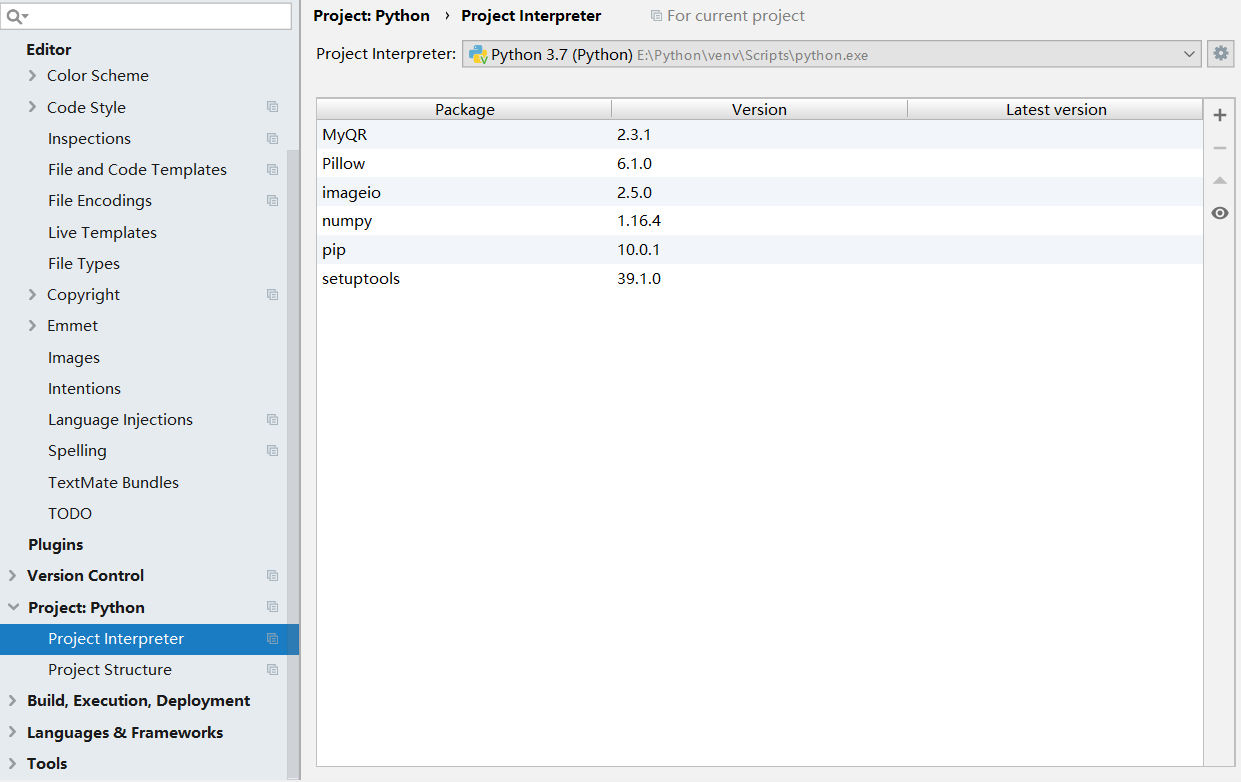Expand the Copyright node
This screenshot has height=782, width=1241.
(32, 294)
